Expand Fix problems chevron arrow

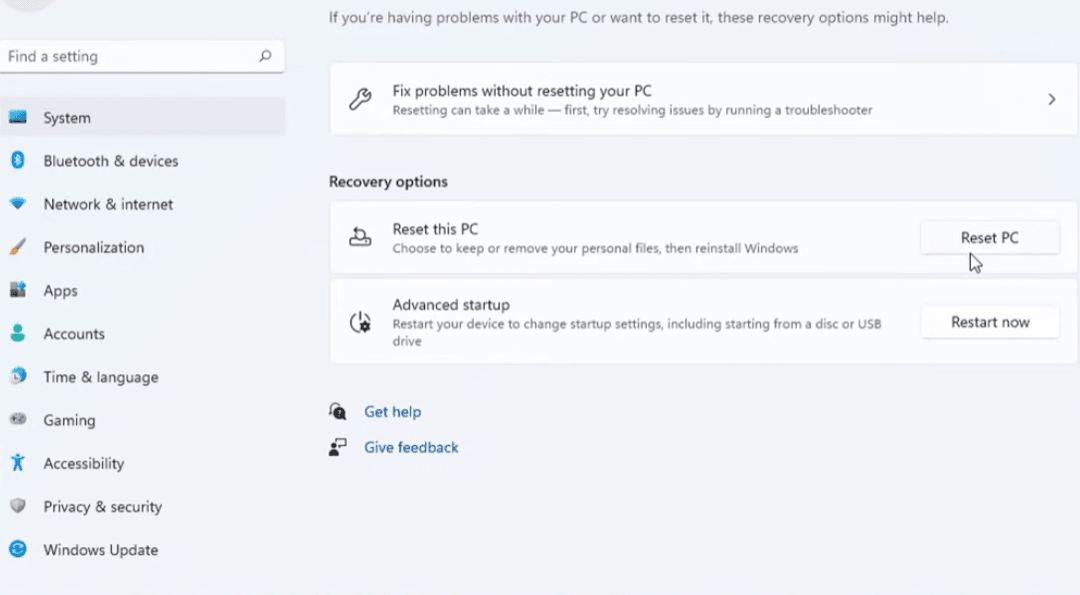point(1051,99)
